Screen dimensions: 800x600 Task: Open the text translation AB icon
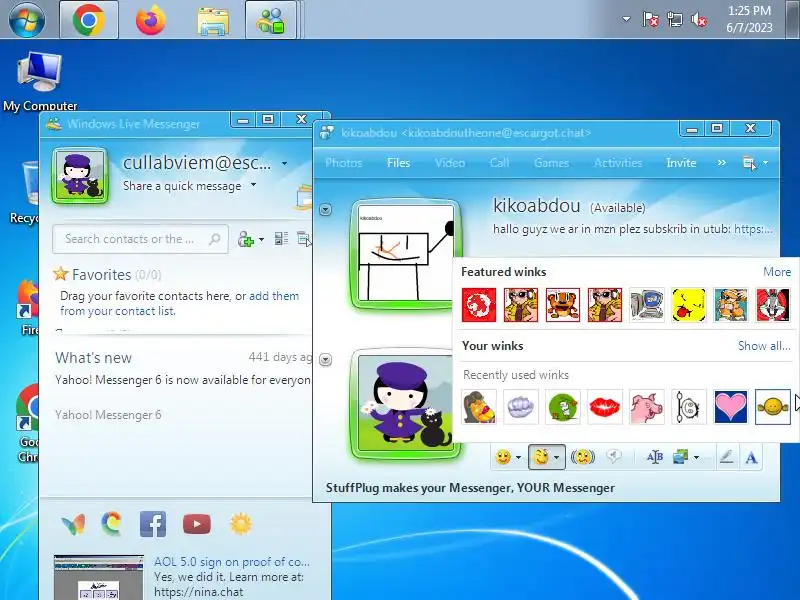click(655, 457)
